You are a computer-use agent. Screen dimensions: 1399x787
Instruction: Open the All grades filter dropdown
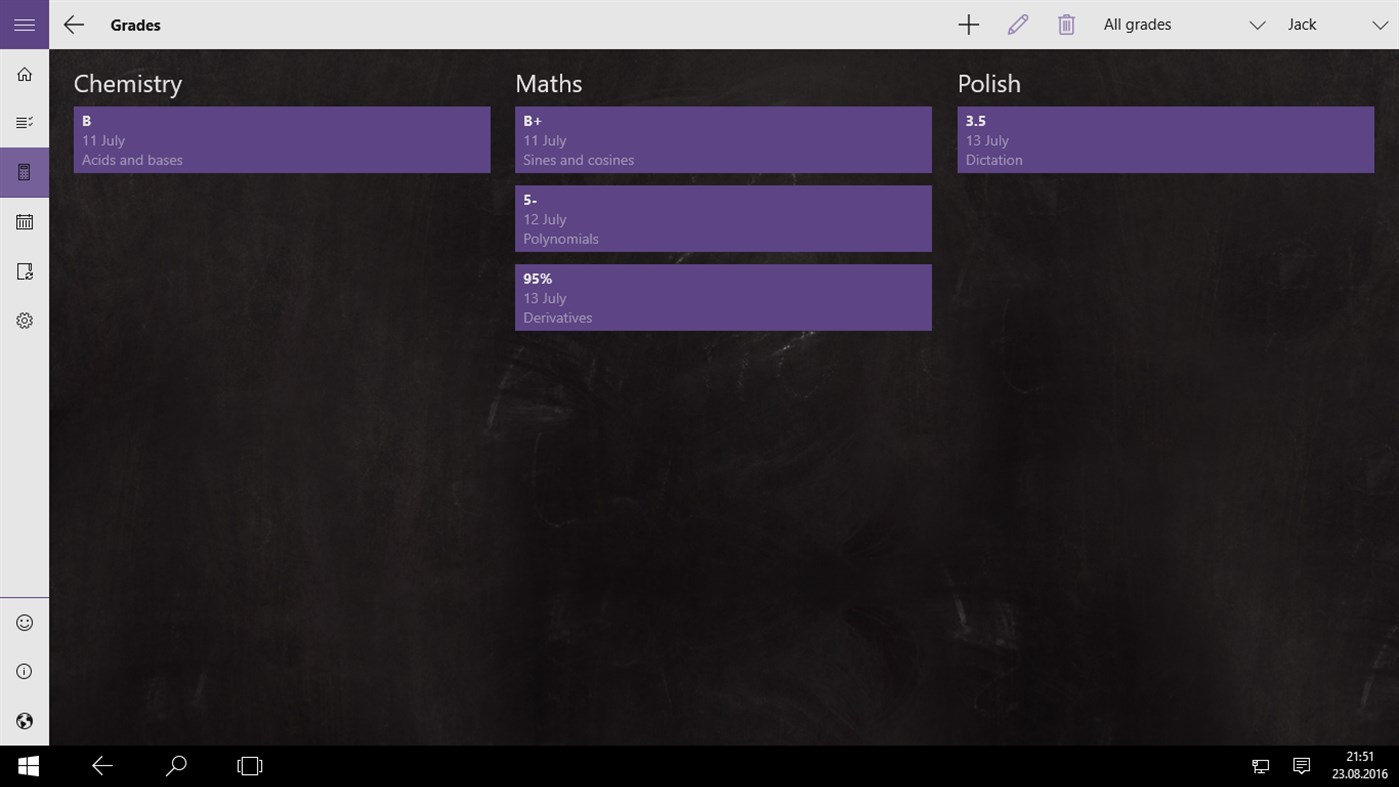click(x=1137, y=24)
